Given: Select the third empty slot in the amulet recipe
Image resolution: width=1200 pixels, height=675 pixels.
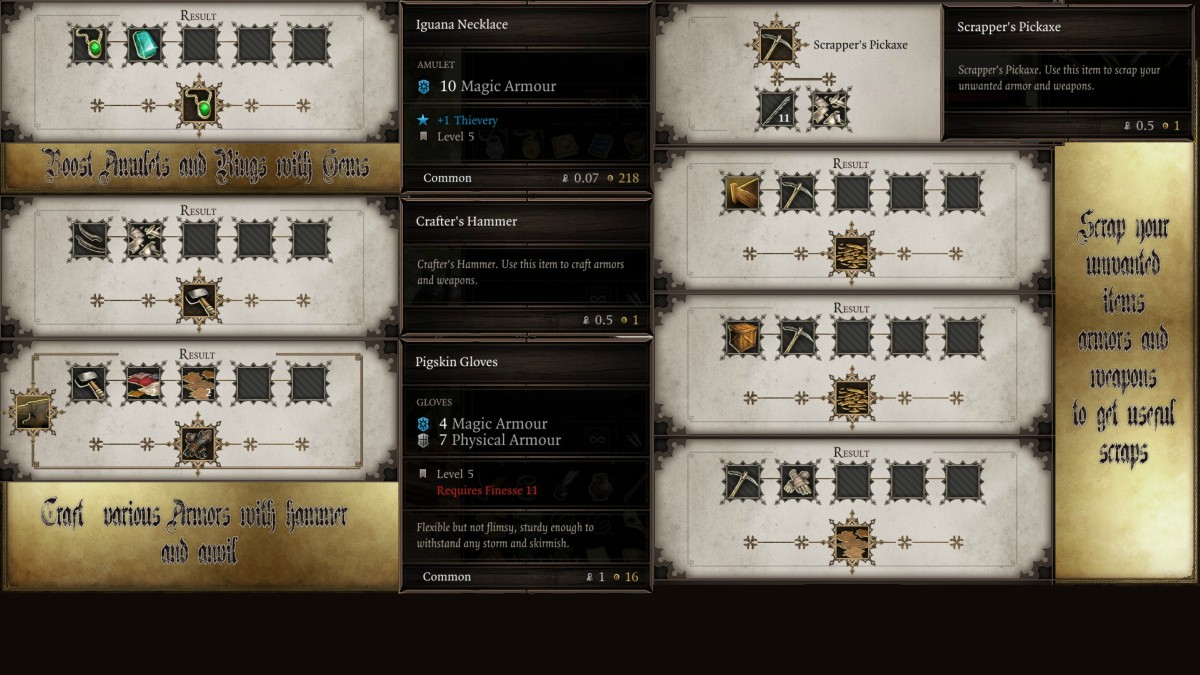Looking at the screenshot, I should click(x=309, y=45).
